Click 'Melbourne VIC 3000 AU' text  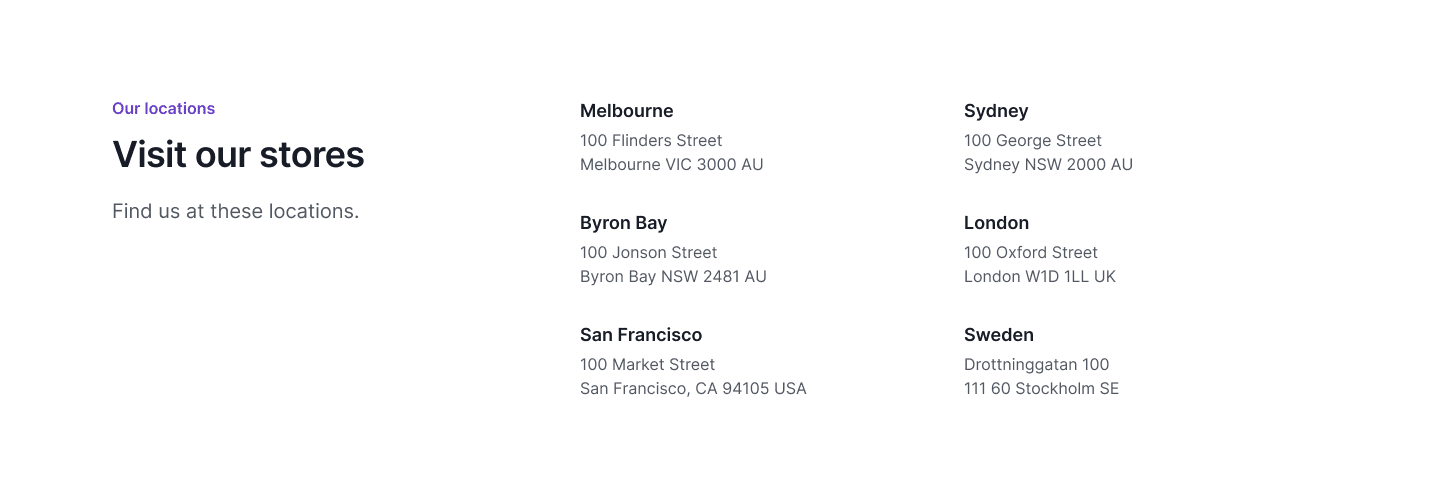click(672, 164)
